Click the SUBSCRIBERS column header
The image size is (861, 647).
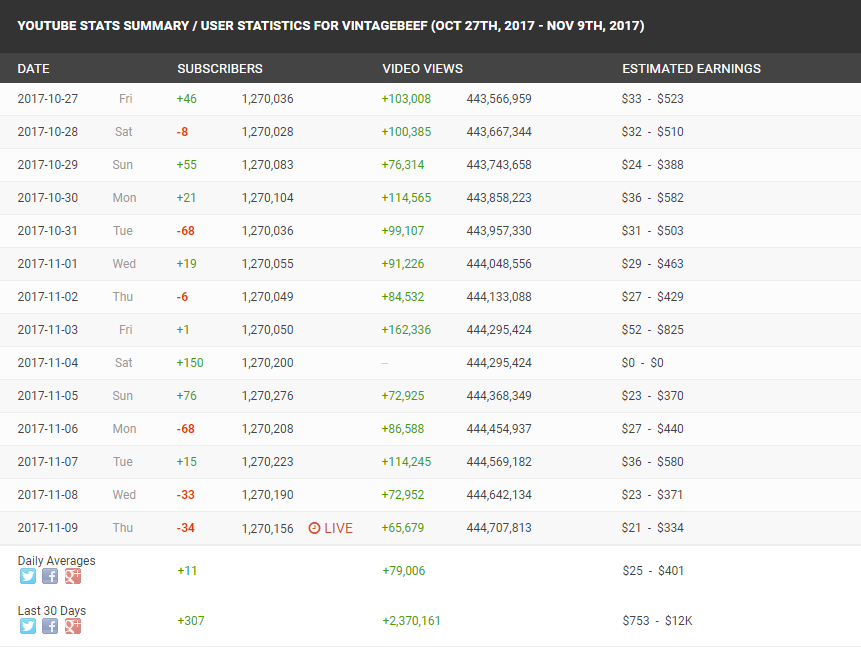220,69
